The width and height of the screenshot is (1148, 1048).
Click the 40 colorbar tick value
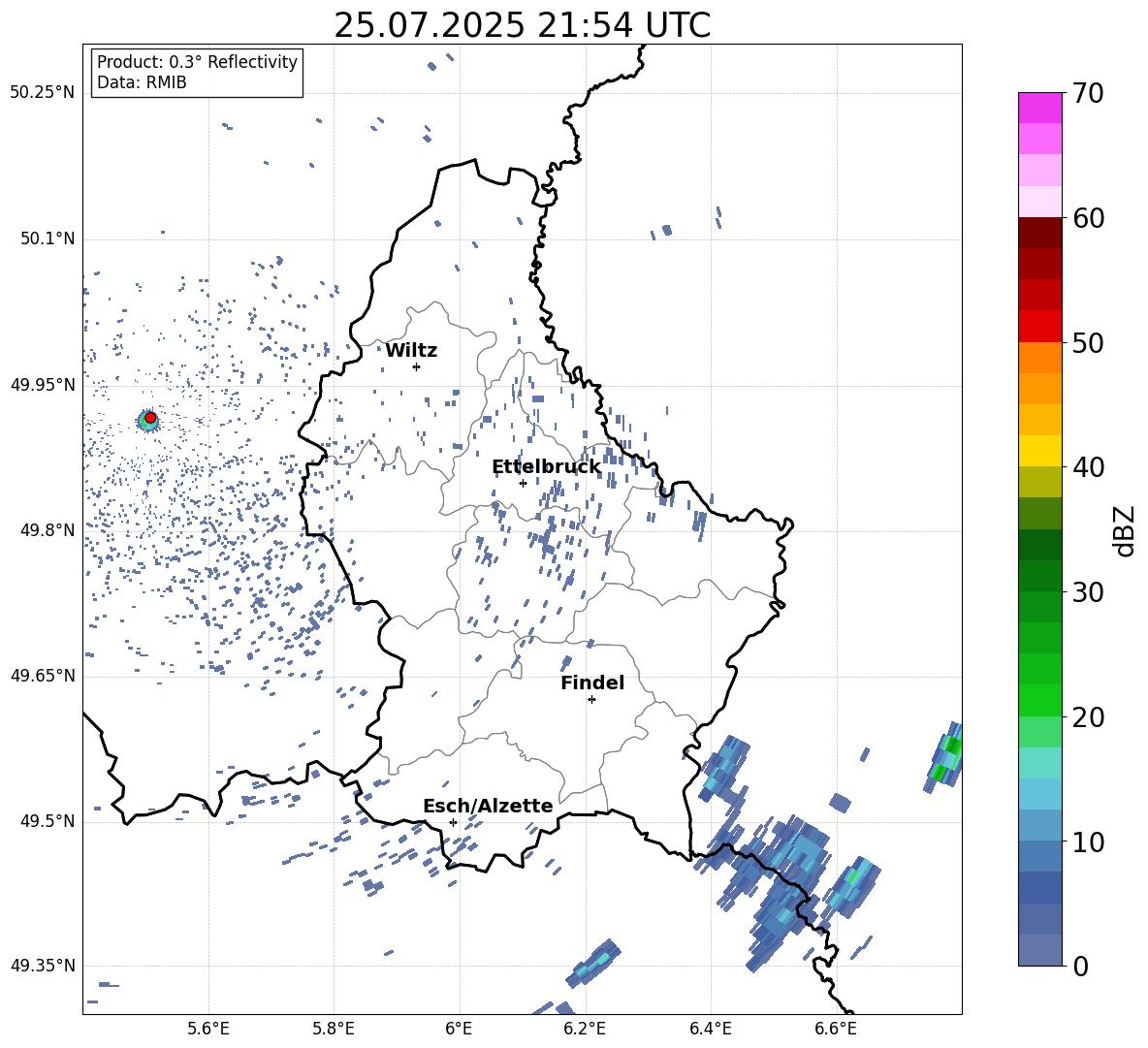(1088, 467)
